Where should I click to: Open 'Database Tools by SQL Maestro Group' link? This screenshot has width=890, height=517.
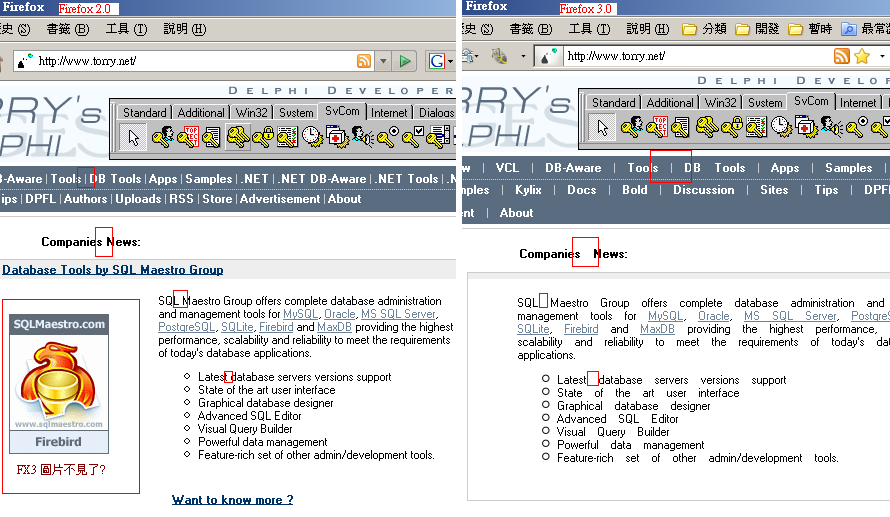click(113, 270)
